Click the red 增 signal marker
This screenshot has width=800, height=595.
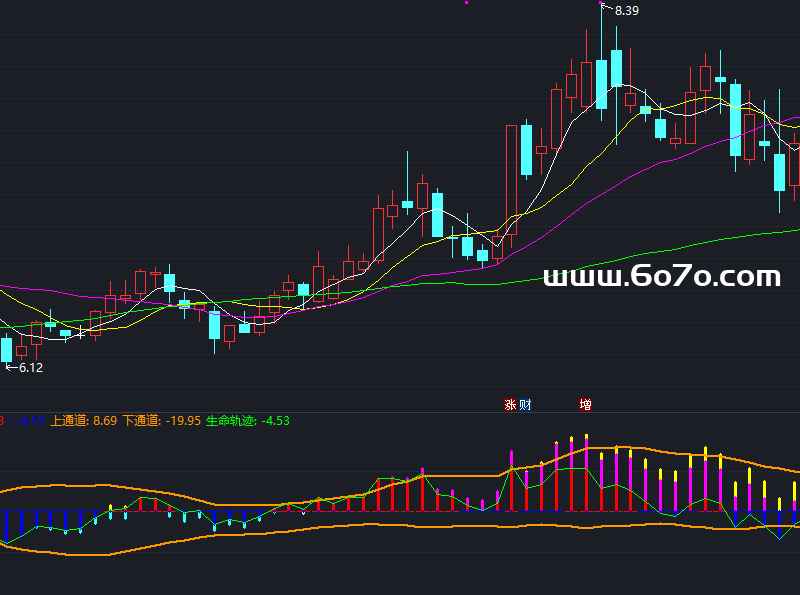(x=585, y=405)
